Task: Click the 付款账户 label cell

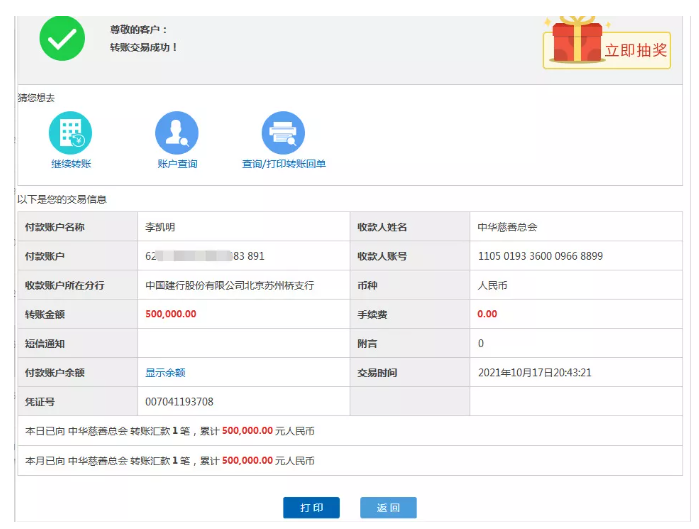Action: (78, 256)
